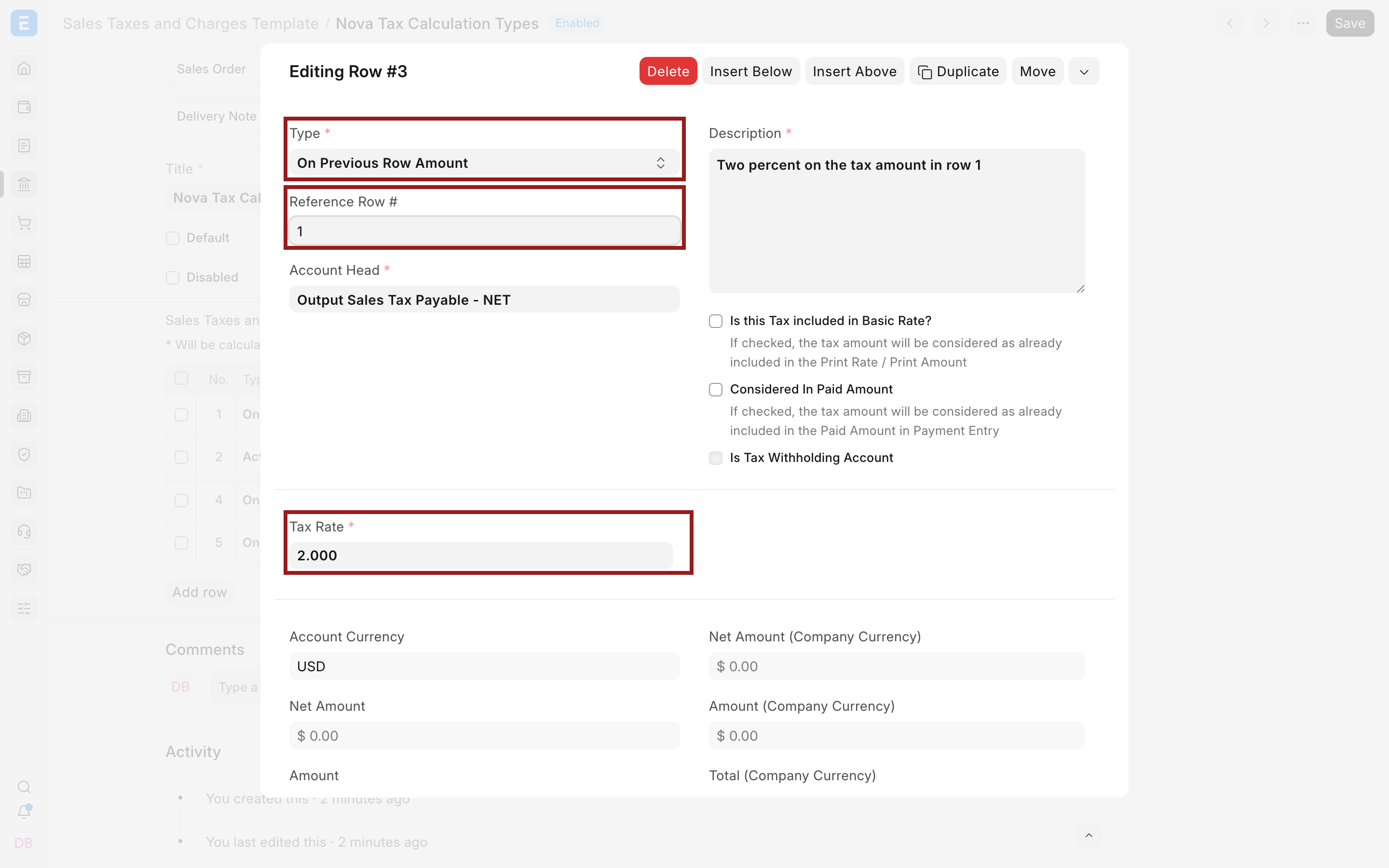Click the Delivery Note connection link
This screenshot has height=868, width=1389.
[217, 117]
